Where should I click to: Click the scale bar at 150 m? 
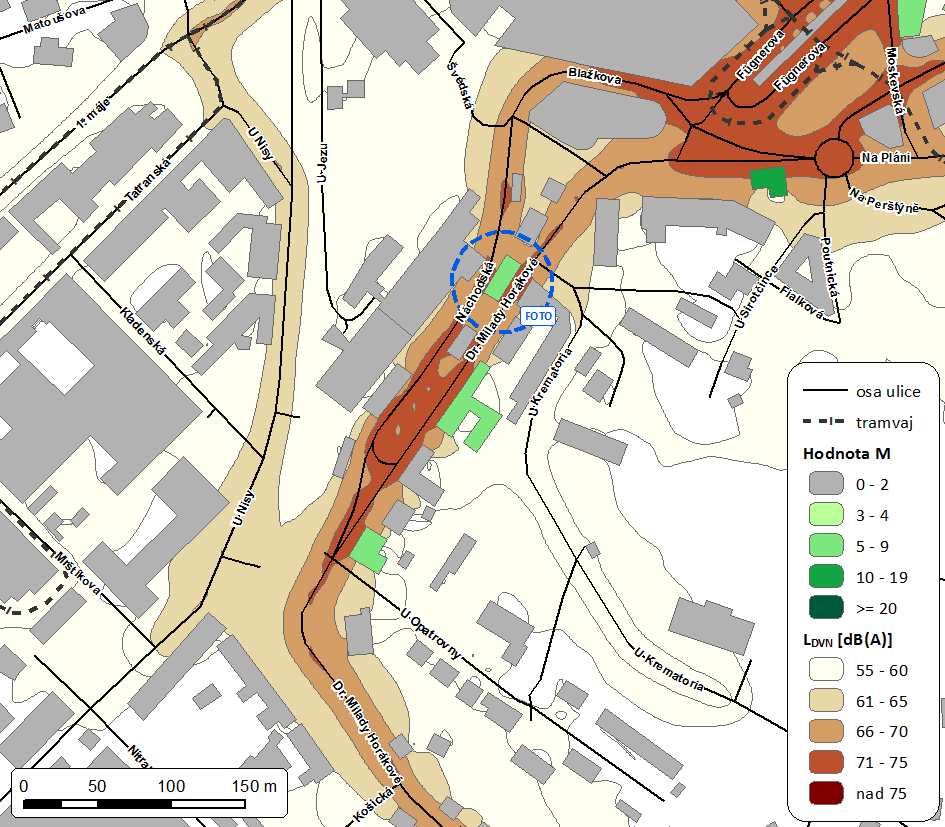pos(254,786)
